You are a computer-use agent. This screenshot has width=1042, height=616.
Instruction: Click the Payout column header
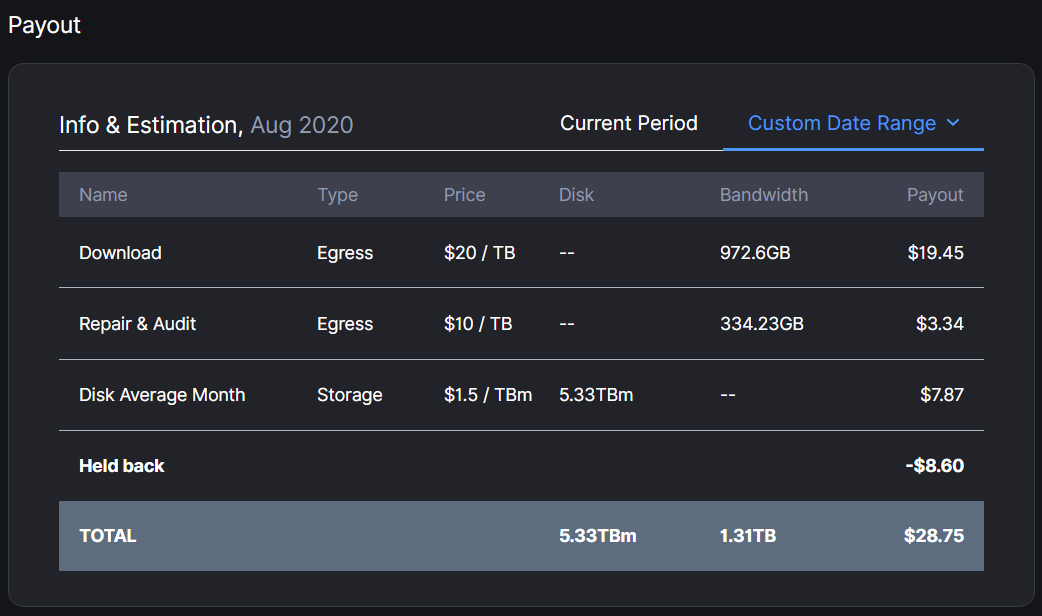tap(934, 195)
